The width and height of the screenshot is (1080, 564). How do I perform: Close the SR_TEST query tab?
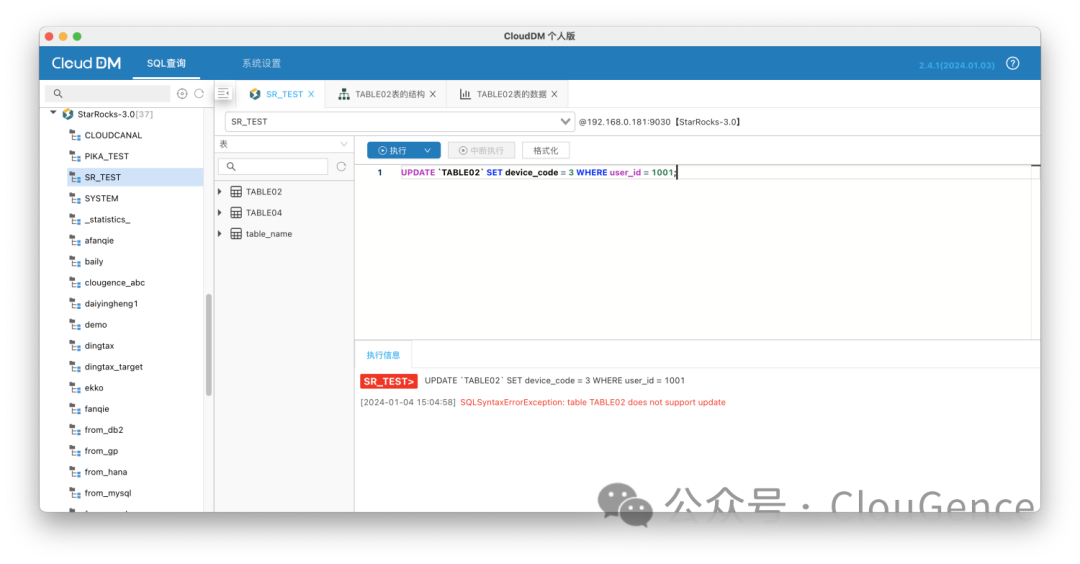pos(311,94)
